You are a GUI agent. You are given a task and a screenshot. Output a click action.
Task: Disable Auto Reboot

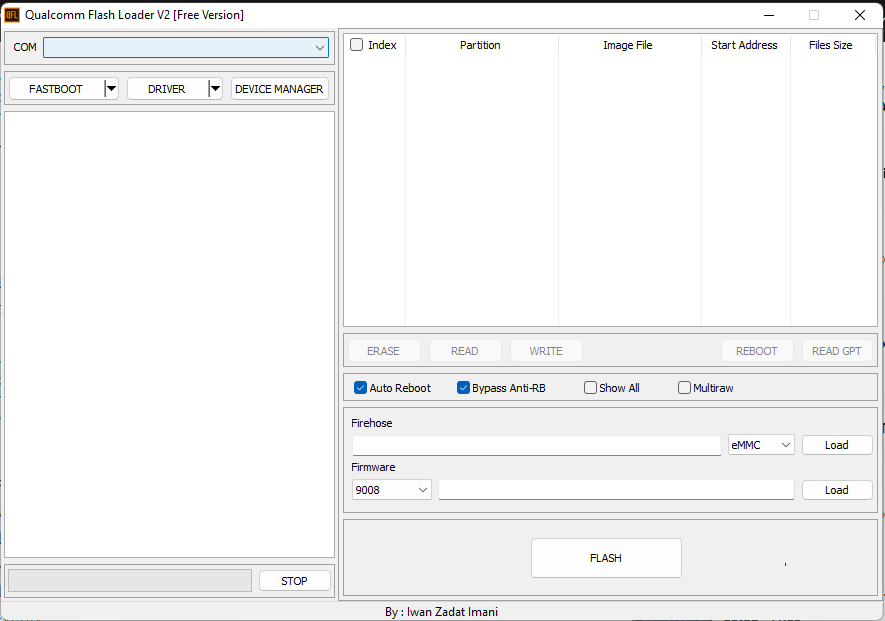360,387
